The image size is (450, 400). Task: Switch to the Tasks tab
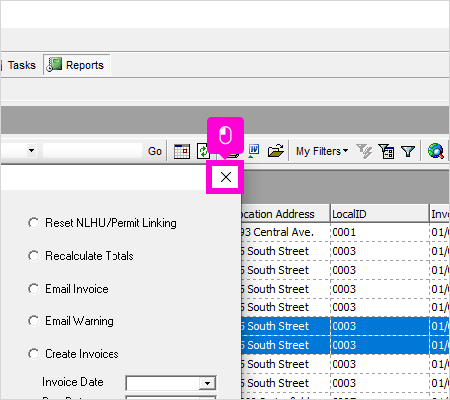pyautogui.click(x=22, y=65)
